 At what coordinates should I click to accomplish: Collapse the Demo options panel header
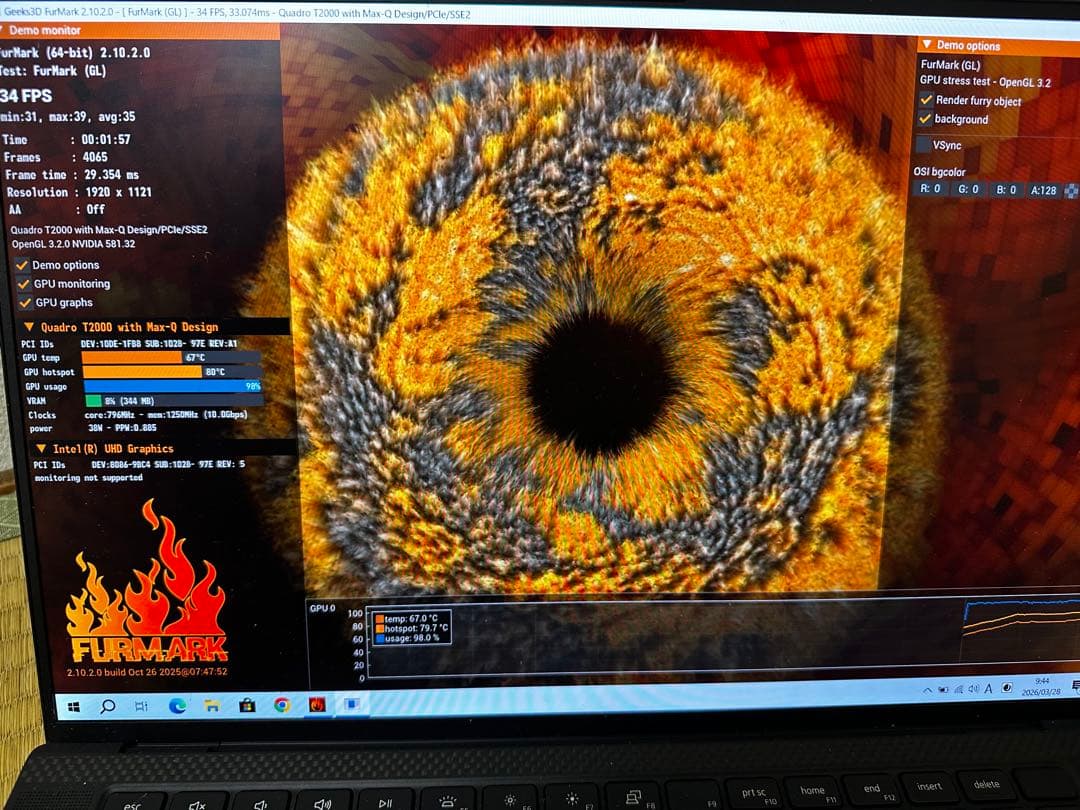click(927, 45)
